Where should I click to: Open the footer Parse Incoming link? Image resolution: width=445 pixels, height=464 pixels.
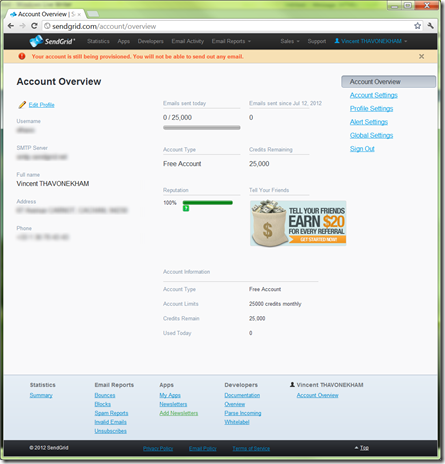243,413
